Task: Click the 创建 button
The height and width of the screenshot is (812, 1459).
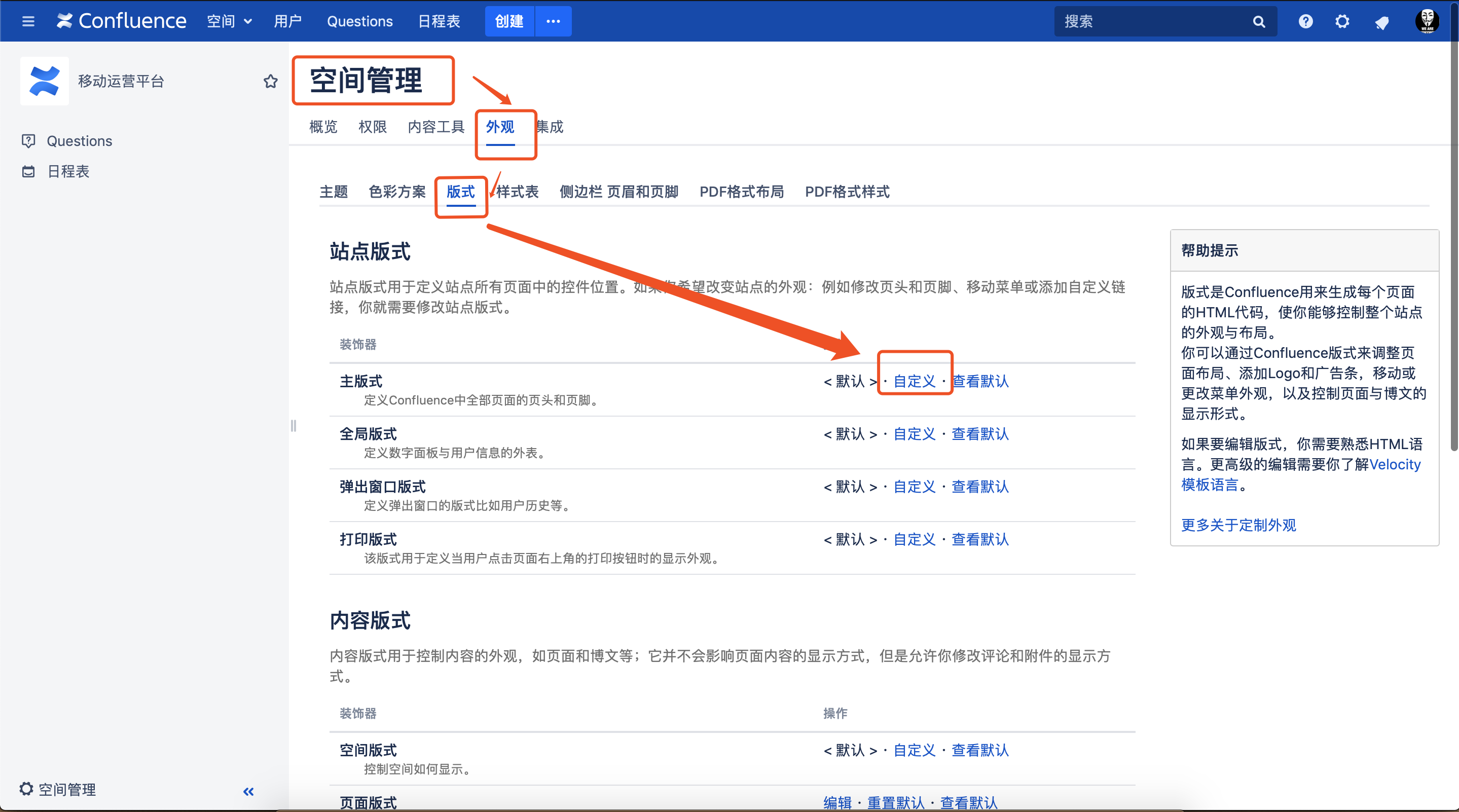Action: [508, 21]
